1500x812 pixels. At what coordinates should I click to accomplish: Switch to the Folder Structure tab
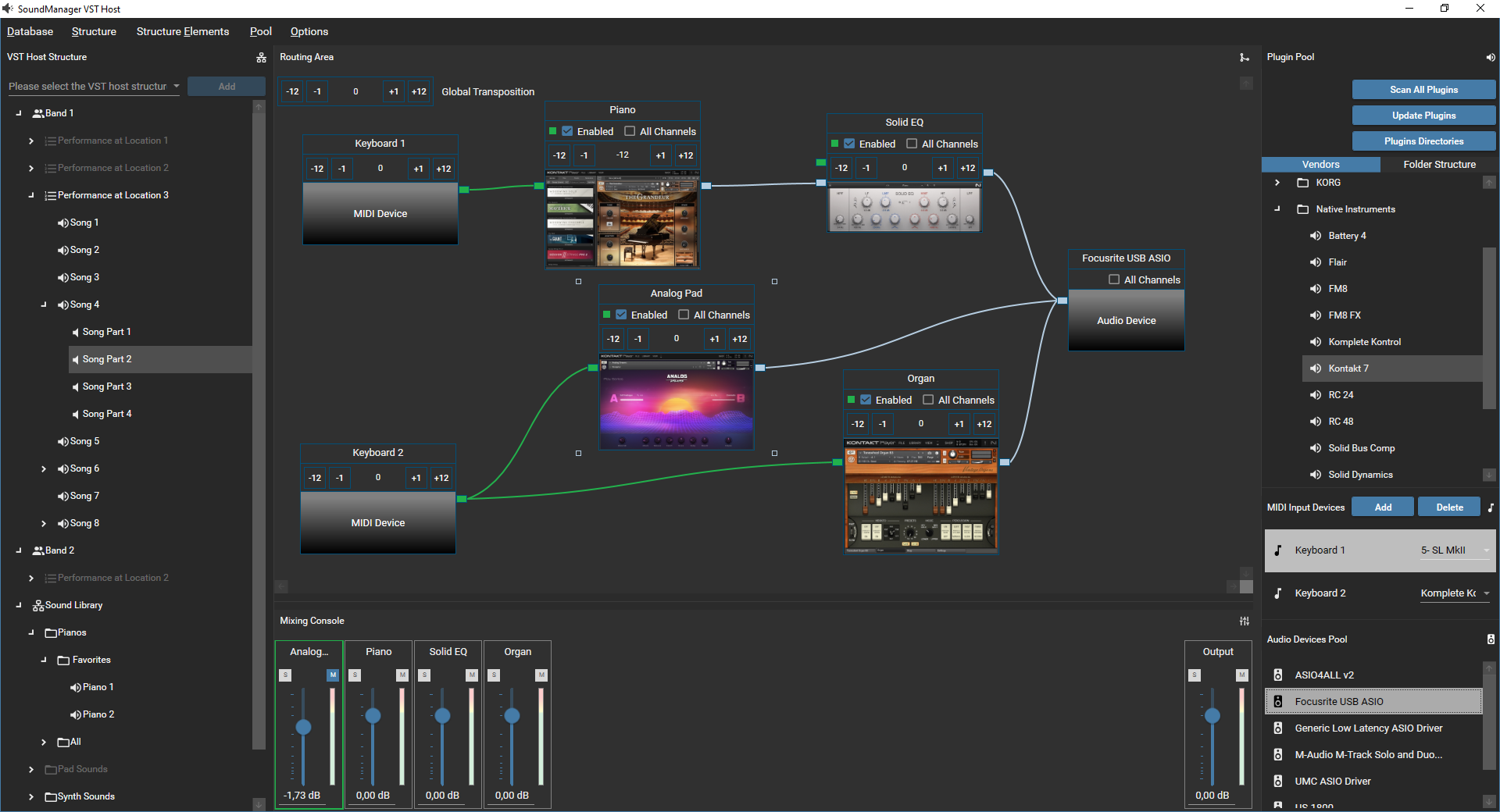click(1440, 164)
